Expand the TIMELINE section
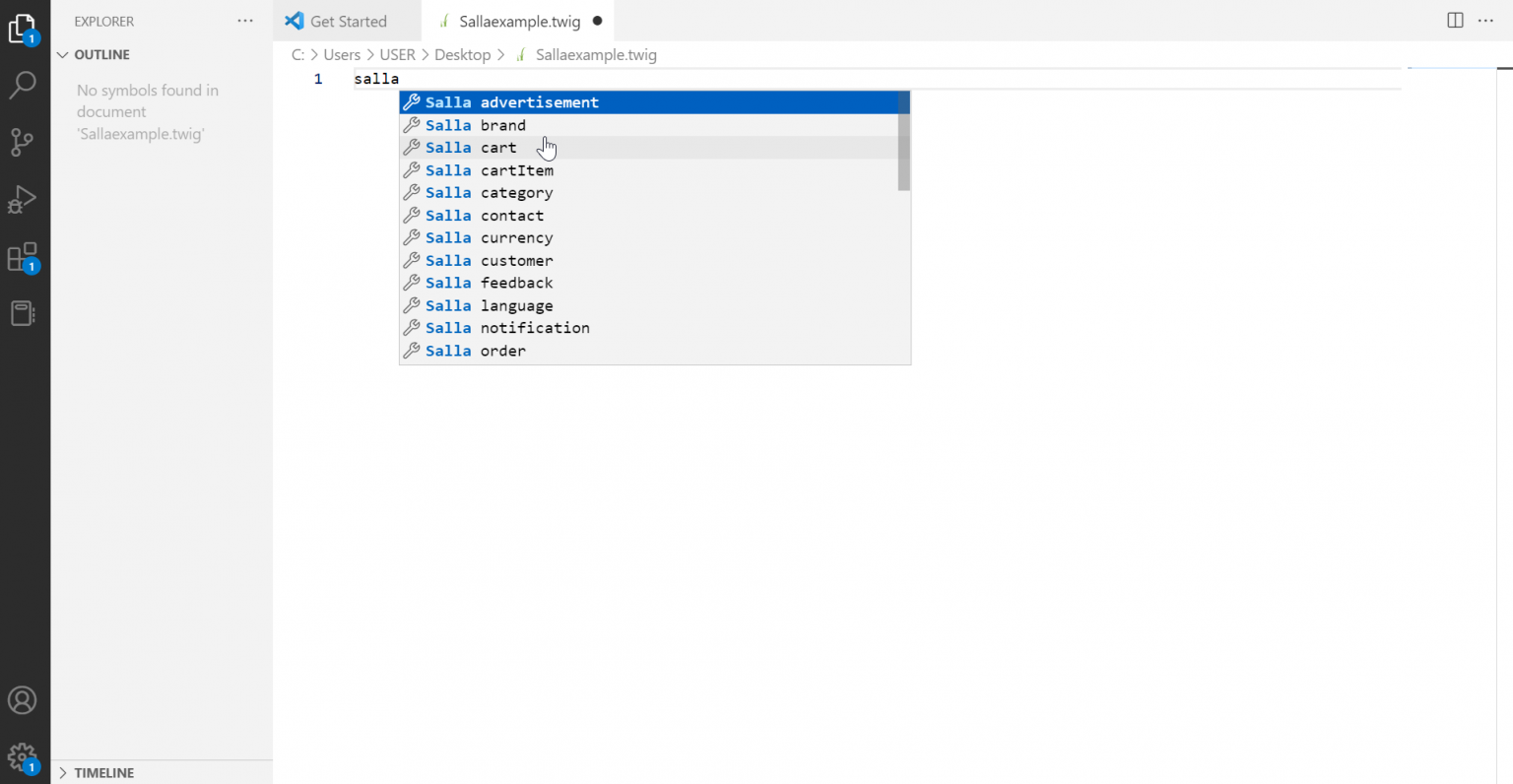 62,772
